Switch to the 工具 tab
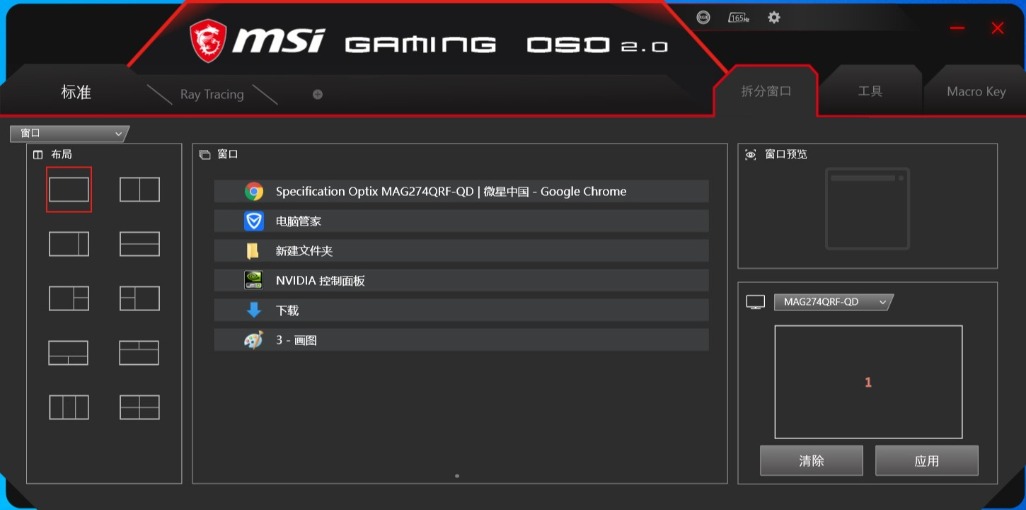 click(870, 91)
